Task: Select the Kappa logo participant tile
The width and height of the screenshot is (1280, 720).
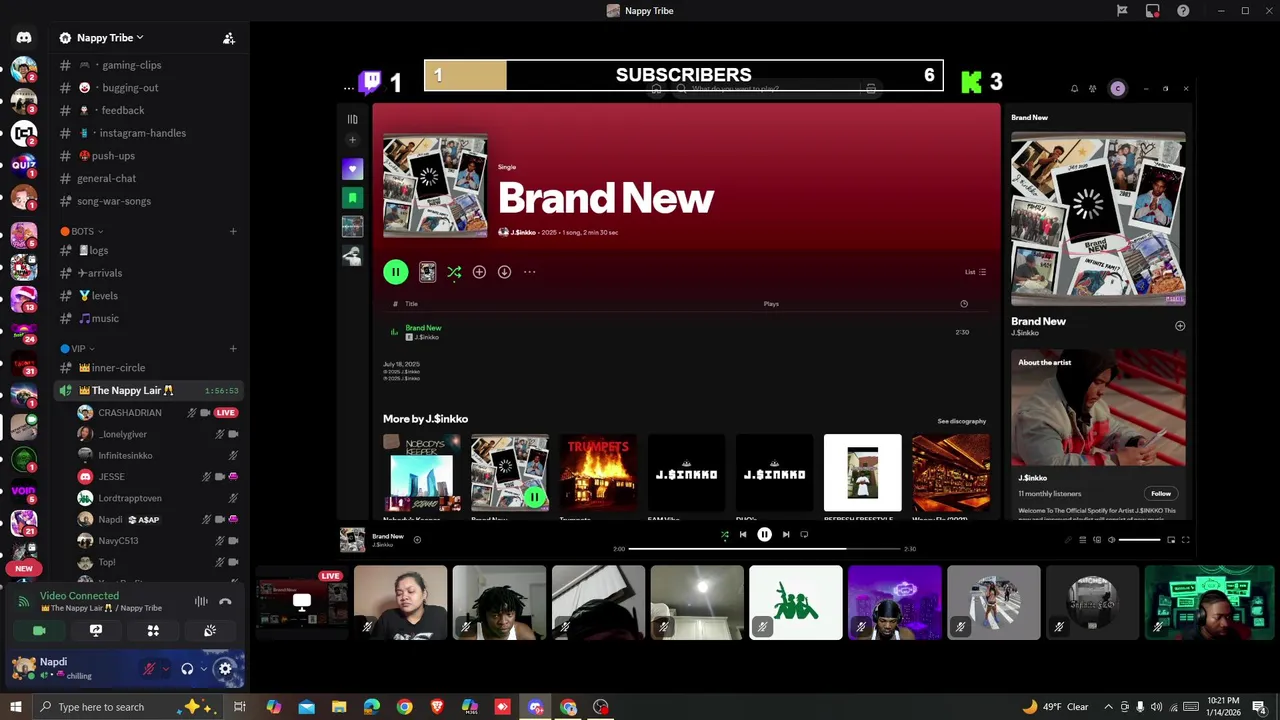Action: point(796,603)
